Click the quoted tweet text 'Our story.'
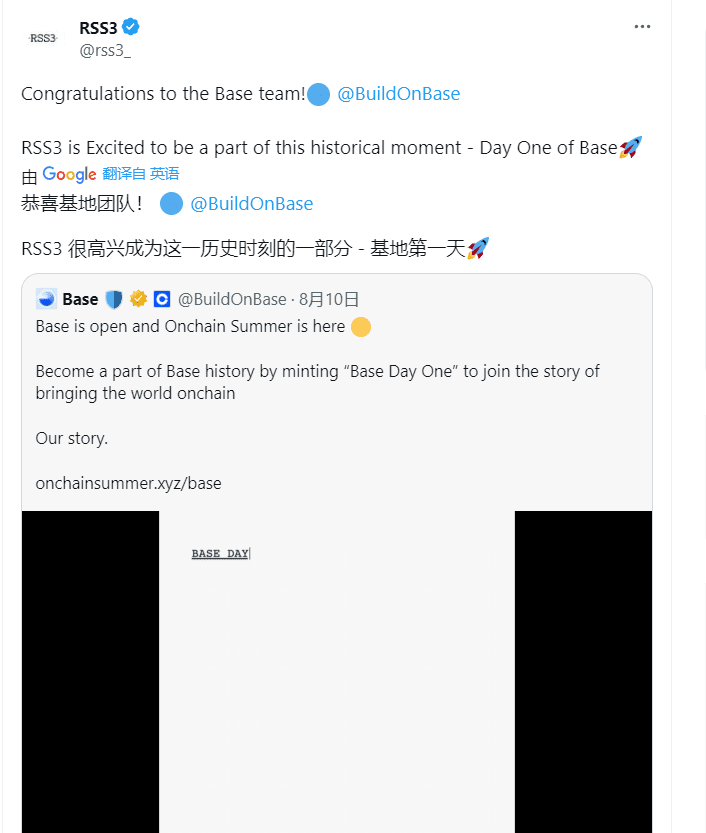706x833 pixels. [x=71, y=438]
